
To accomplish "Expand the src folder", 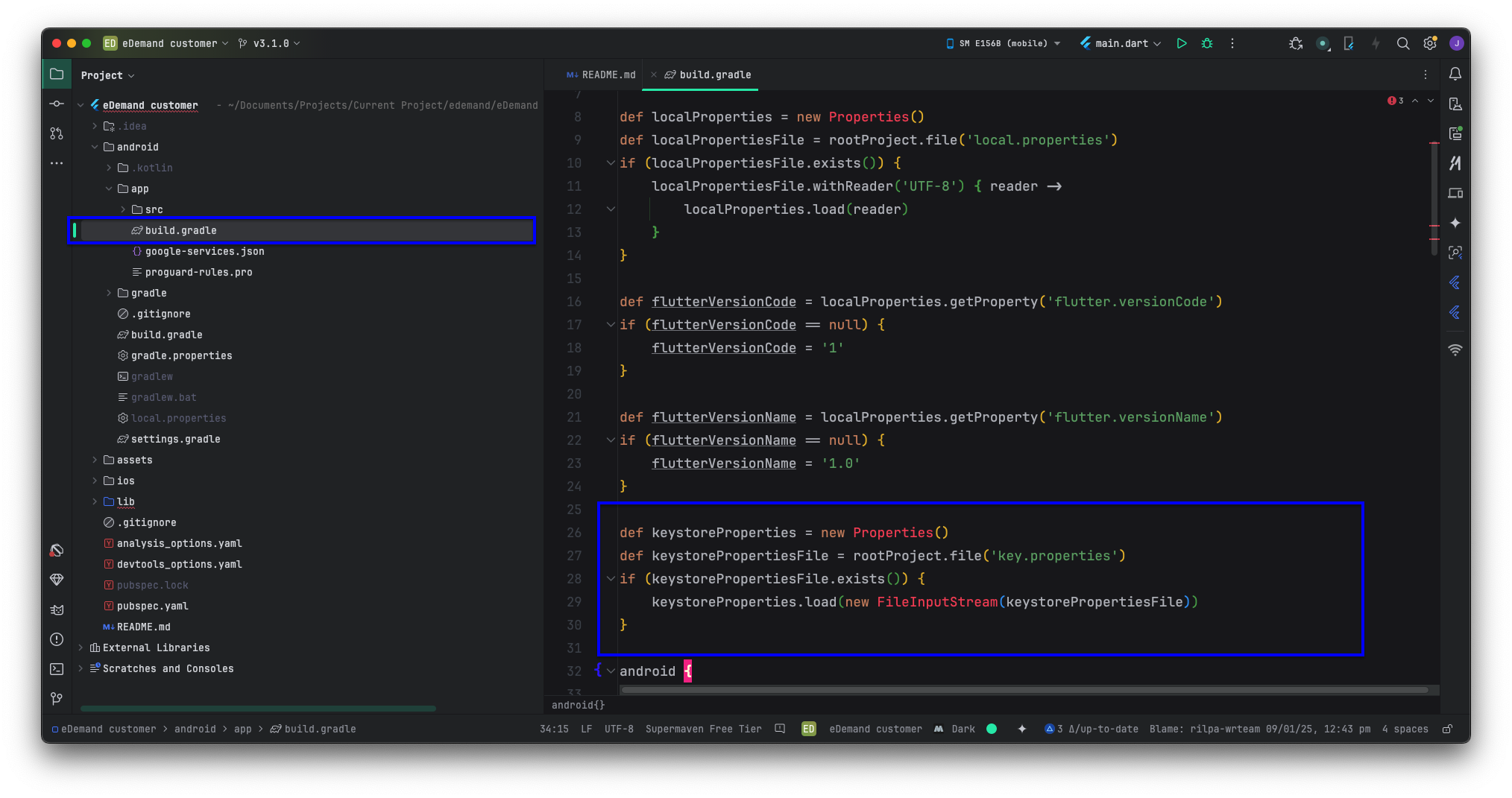I will click(x=123, y=209).
